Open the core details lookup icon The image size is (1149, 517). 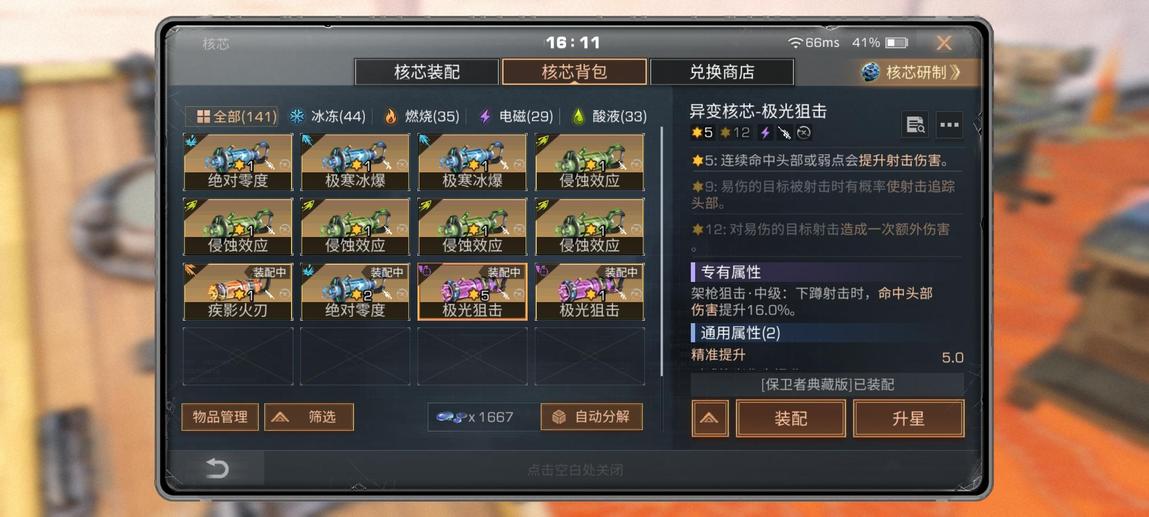tap(915, 125)
